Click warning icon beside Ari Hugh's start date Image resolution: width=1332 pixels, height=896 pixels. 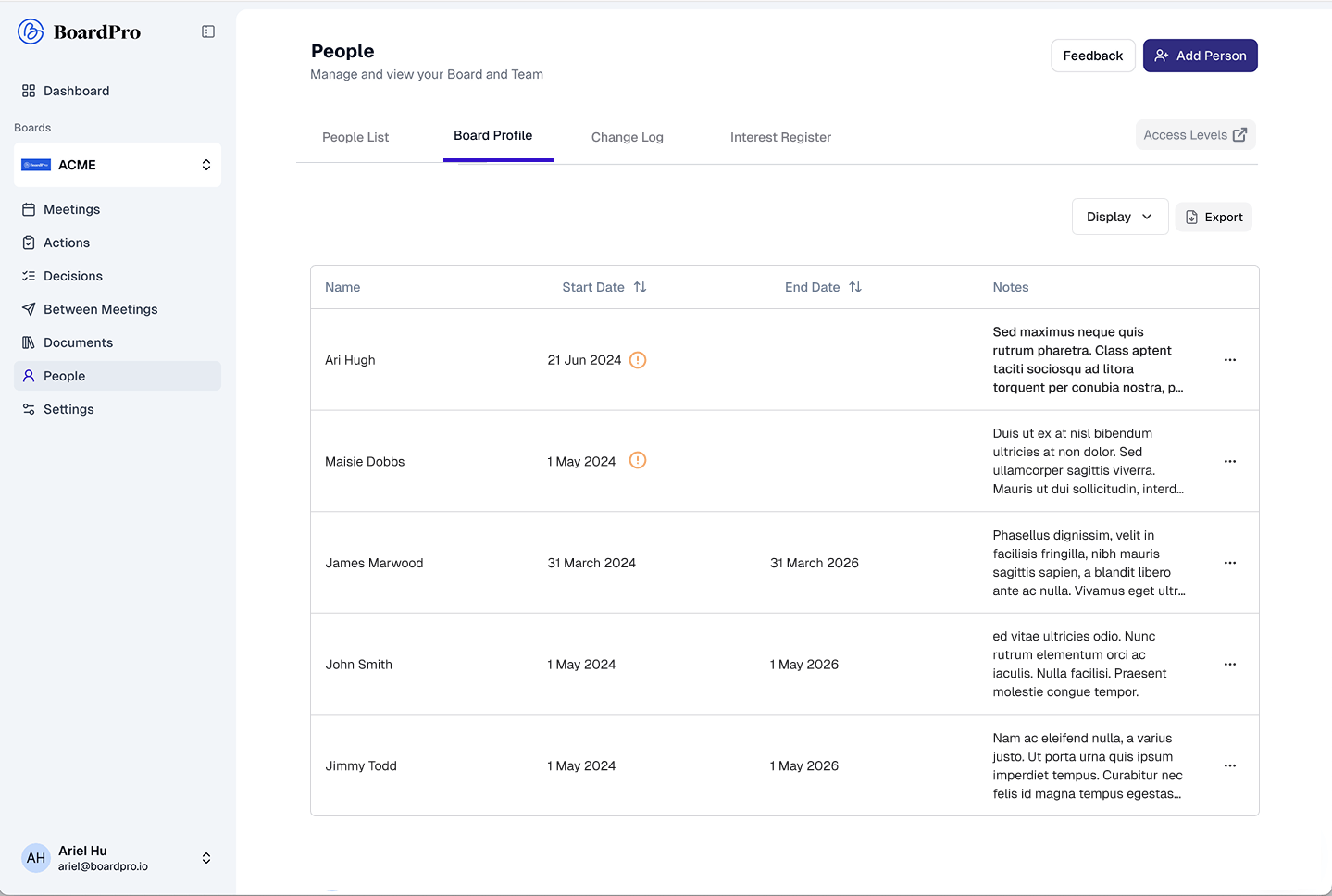click(x=638, y=360)
